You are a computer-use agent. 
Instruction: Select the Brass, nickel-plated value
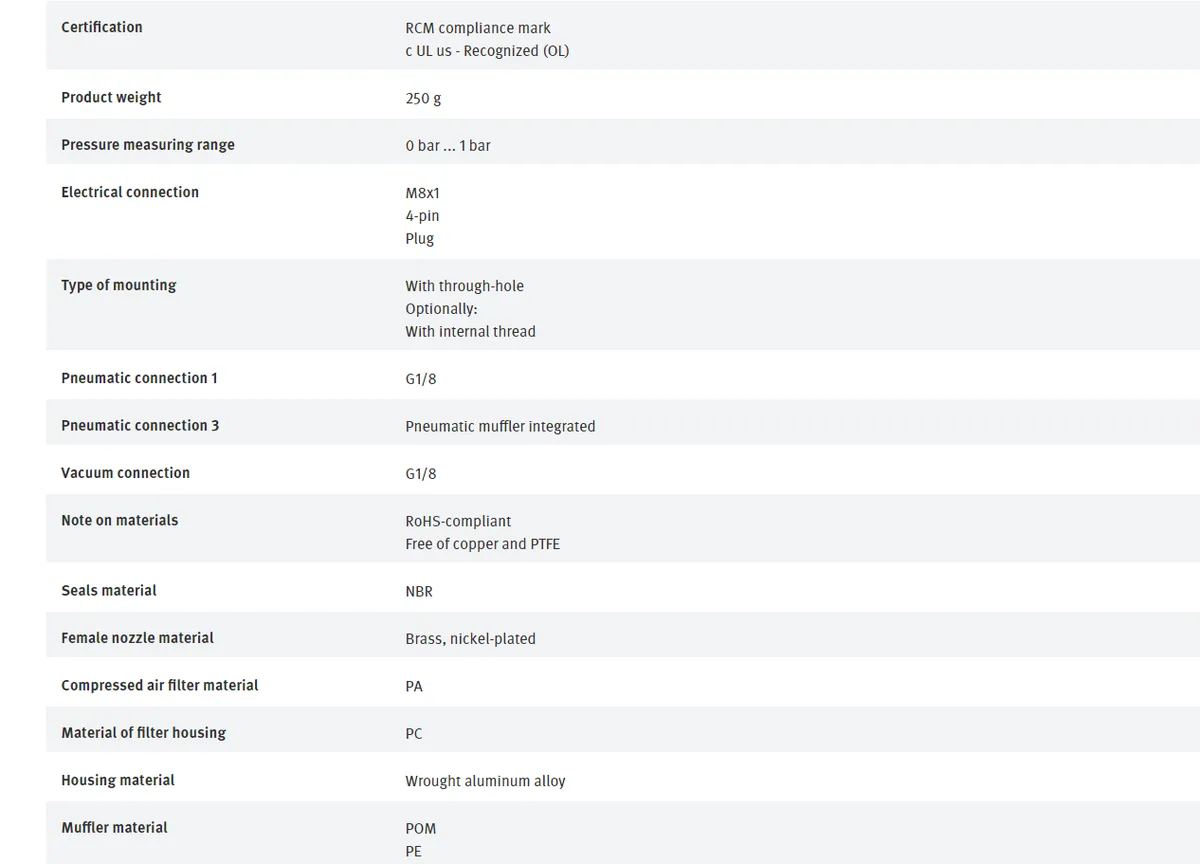click(x=470, y=639)
